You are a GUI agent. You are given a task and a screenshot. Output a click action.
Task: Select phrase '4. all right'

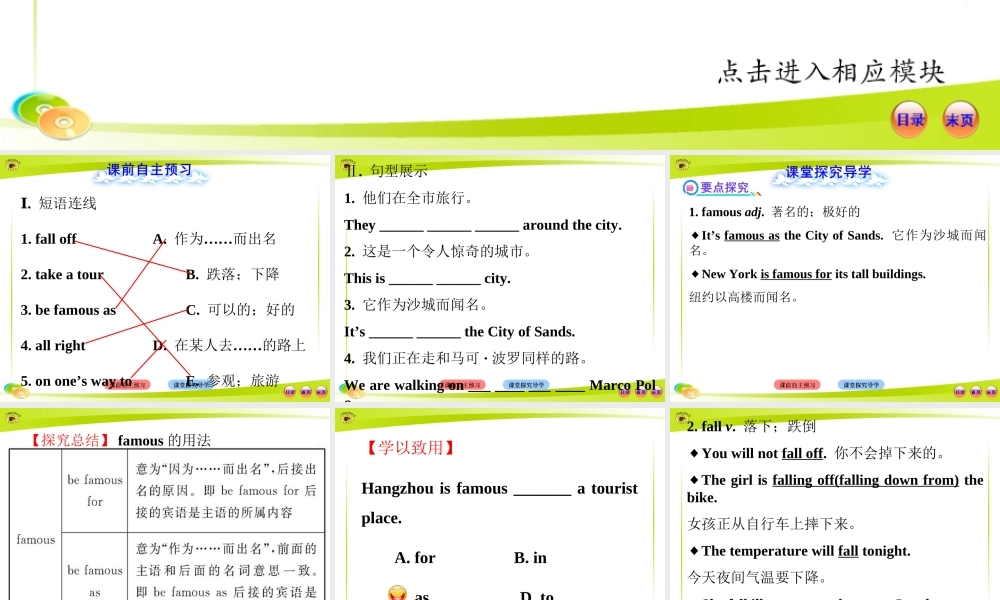point(53,346)
